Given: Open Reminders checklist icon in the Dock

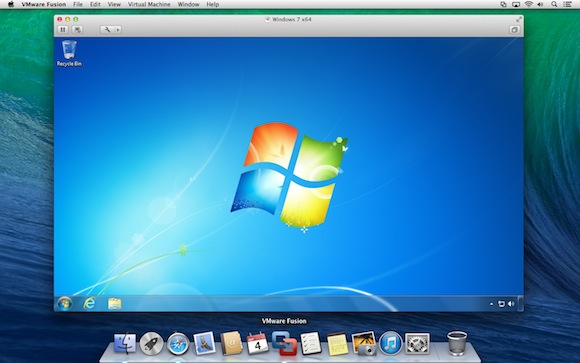Looking at the screenshot, I should (311, 343).
